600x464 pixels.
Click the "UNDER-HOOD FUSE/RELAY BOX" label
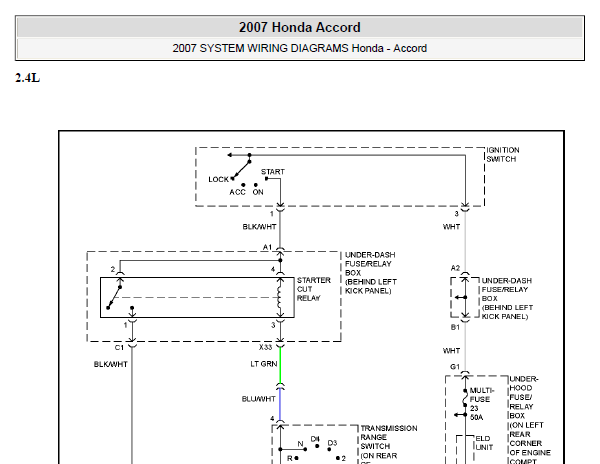pos(530,420)
